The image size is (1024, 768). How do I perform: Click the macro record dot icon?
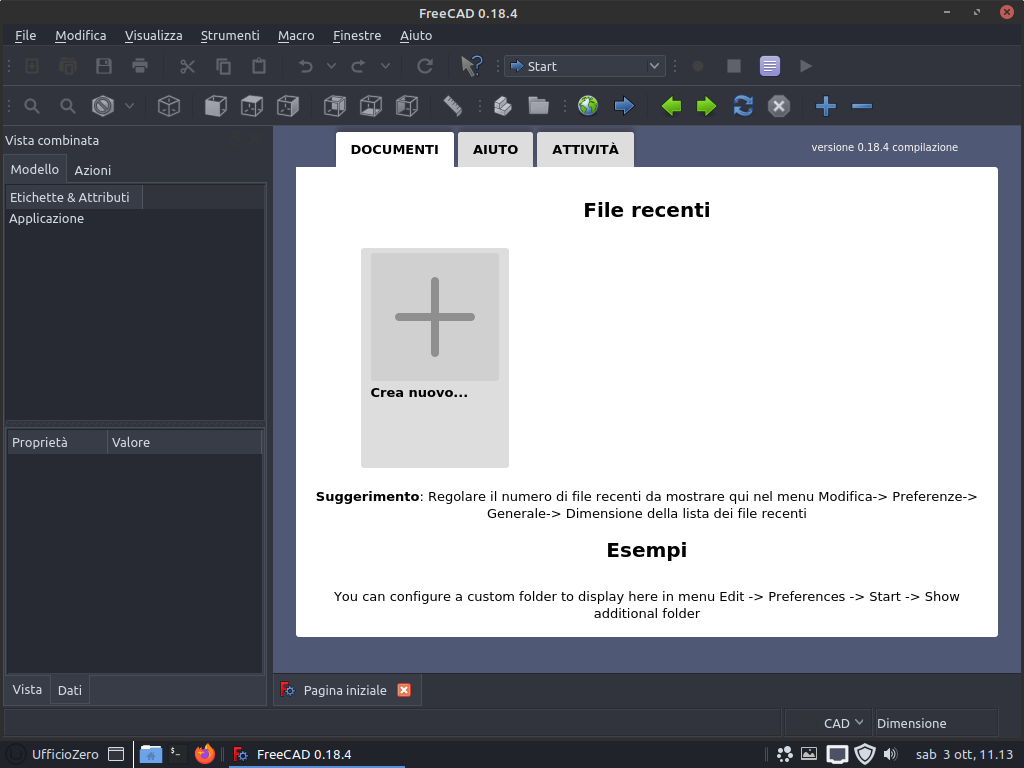coord(698,66)
